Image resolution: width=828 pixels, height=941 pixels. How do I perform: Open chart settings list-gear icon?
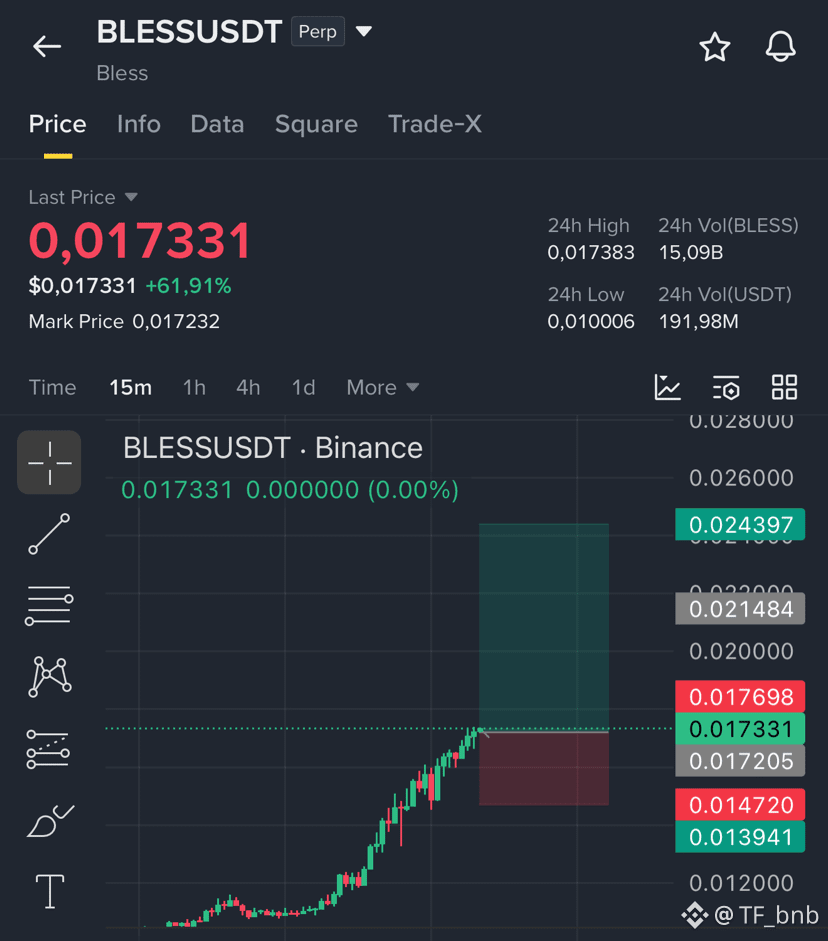(x=726, y=388)
